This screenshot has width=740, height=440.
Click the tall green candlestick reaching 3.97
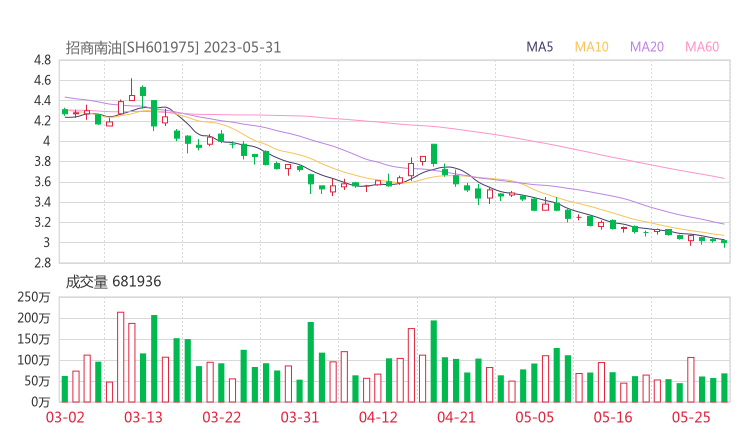(x=434, y=154)
